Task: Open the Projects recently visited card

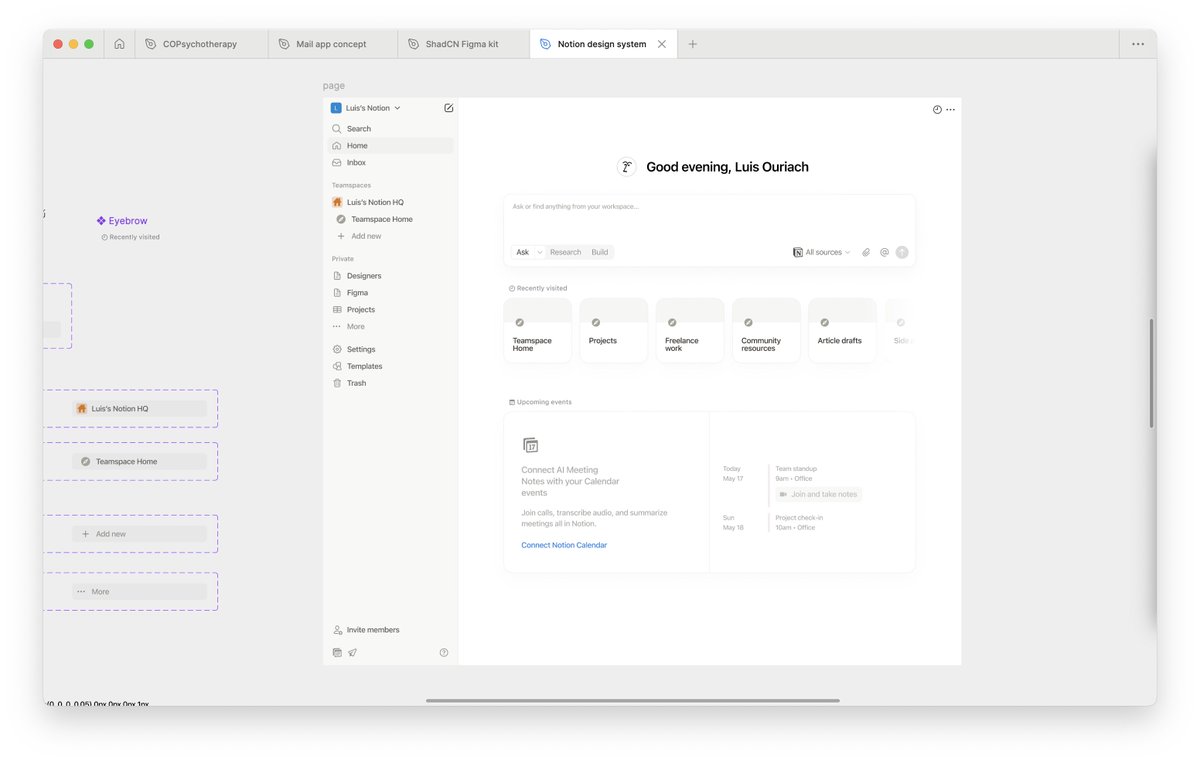Action: point(614,330)
